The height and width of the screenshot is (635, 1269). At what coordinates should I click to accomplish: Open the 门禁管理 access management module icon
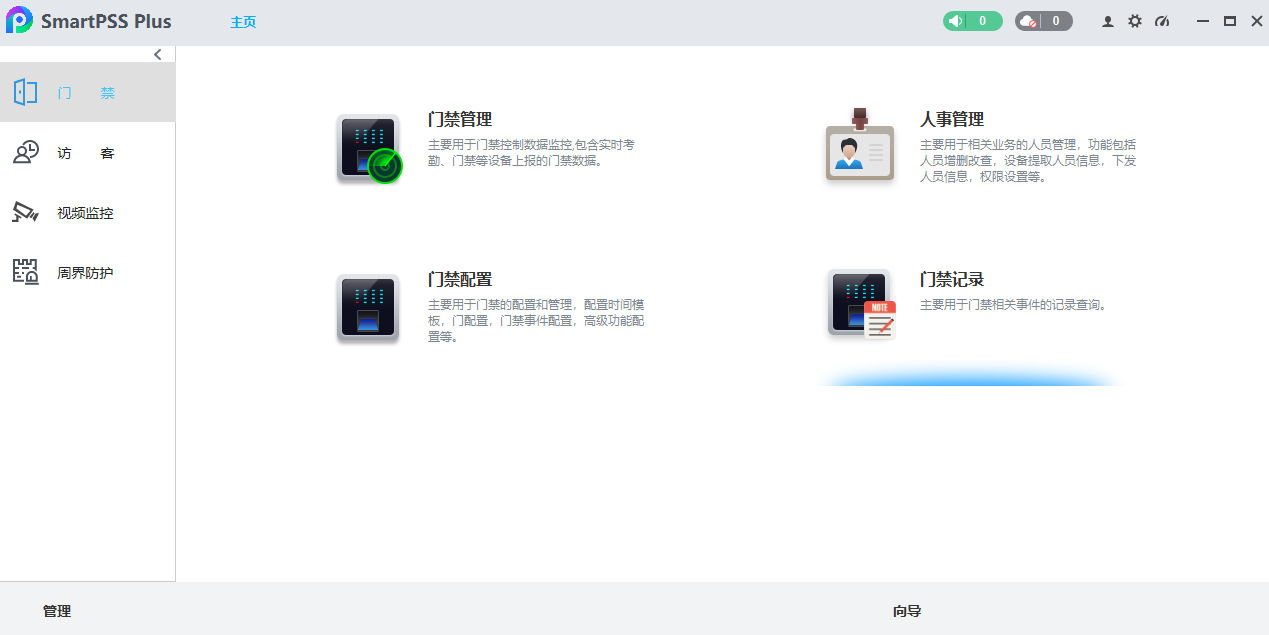pyautogui.click(x=368, y=148)
